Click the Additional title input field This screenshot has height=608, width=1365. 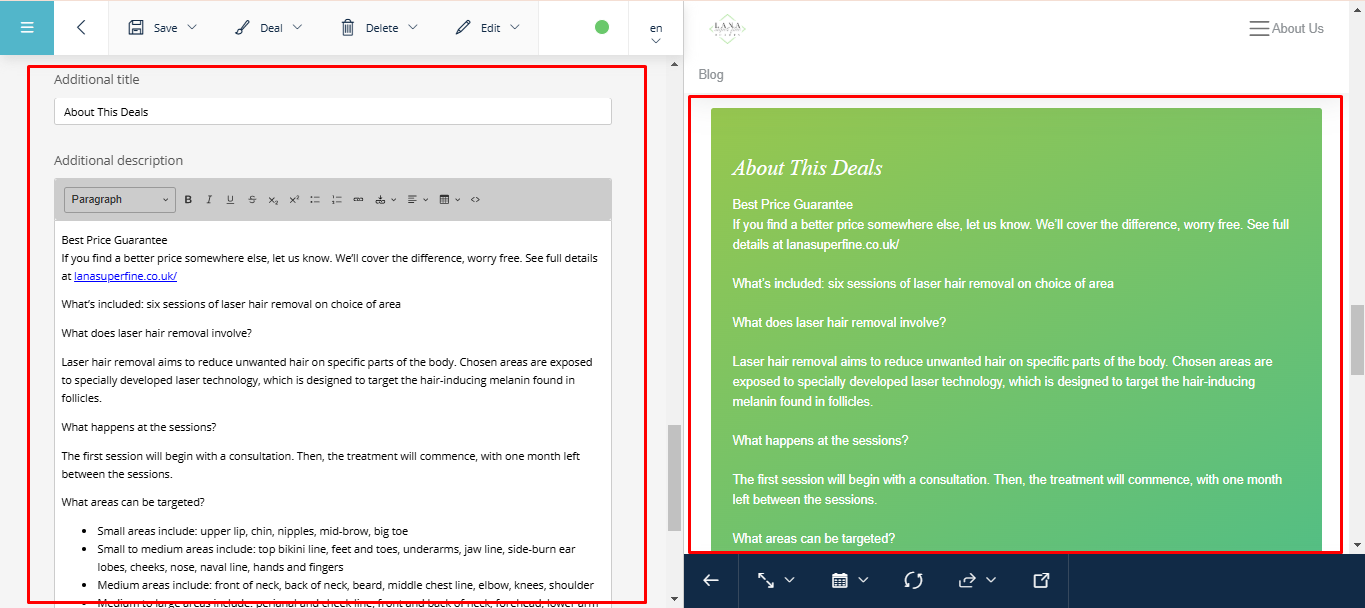(x=332, y=112)
